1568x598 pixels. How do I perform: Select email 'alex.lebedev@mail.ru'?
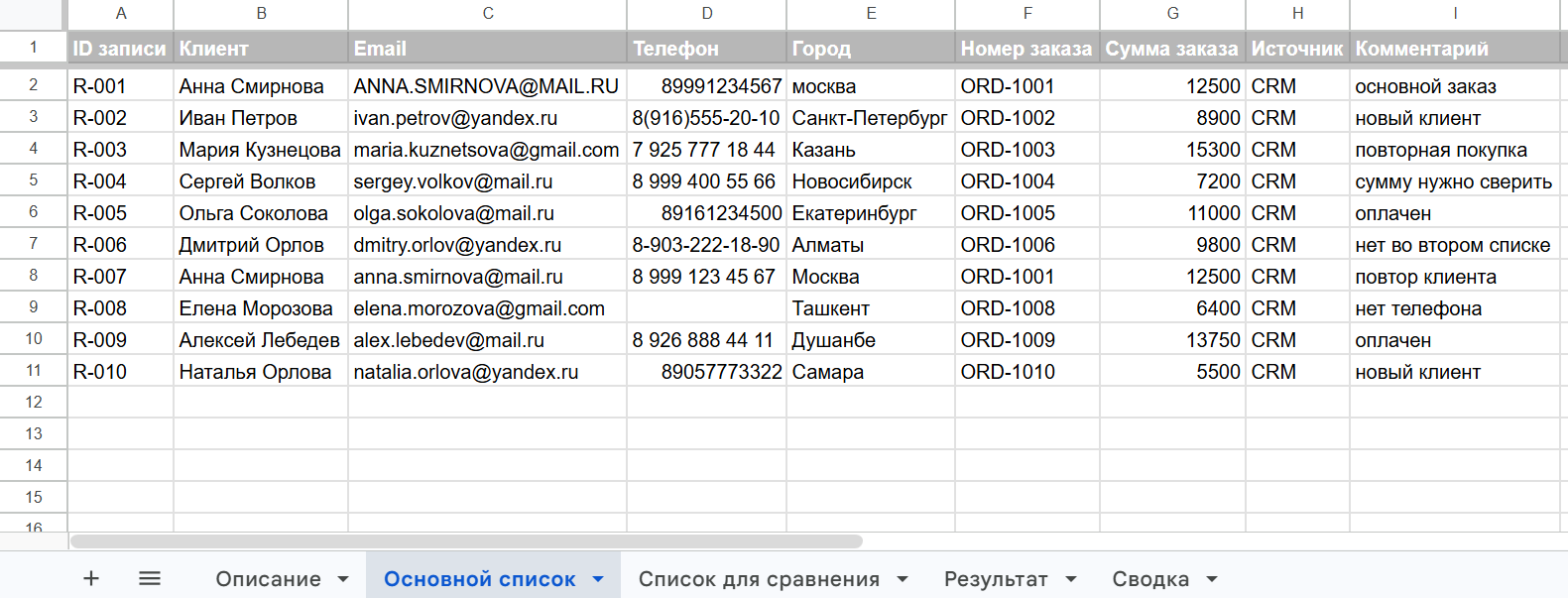click(488, 340)
